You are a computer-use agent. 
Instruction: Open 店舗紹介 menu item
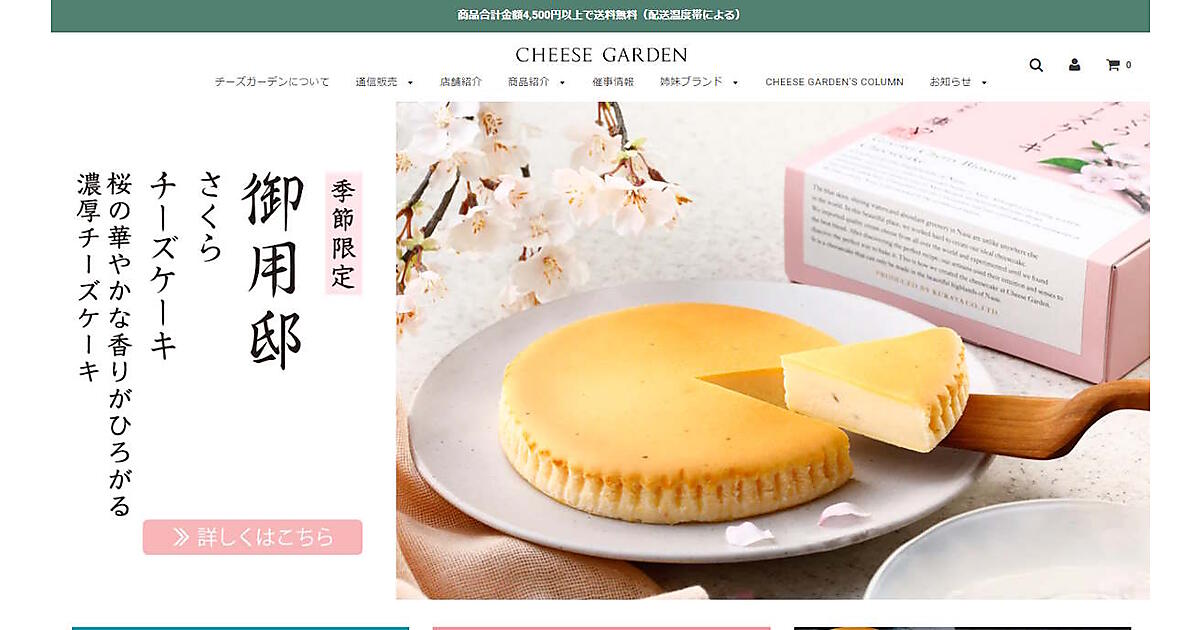click(x=461, y=82)
